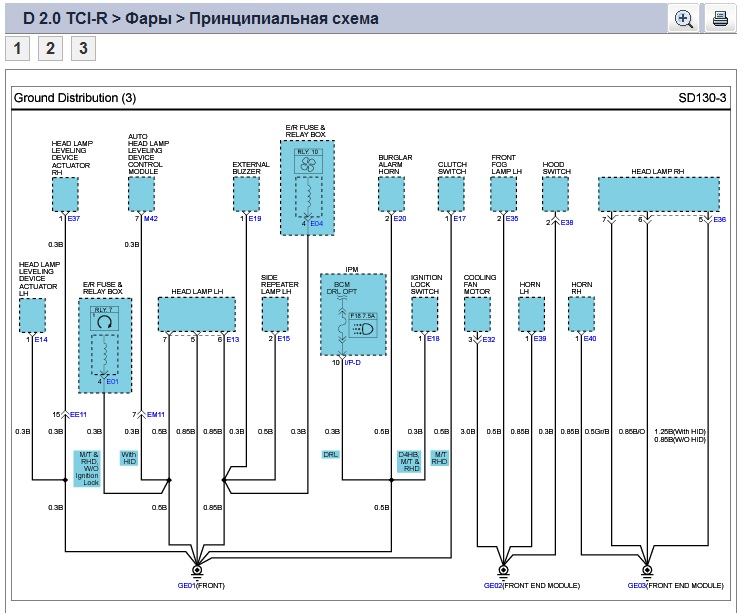The width and height of the screenshot is (743, 613).
Task: Open connector link E37
Action: [74, 219]
